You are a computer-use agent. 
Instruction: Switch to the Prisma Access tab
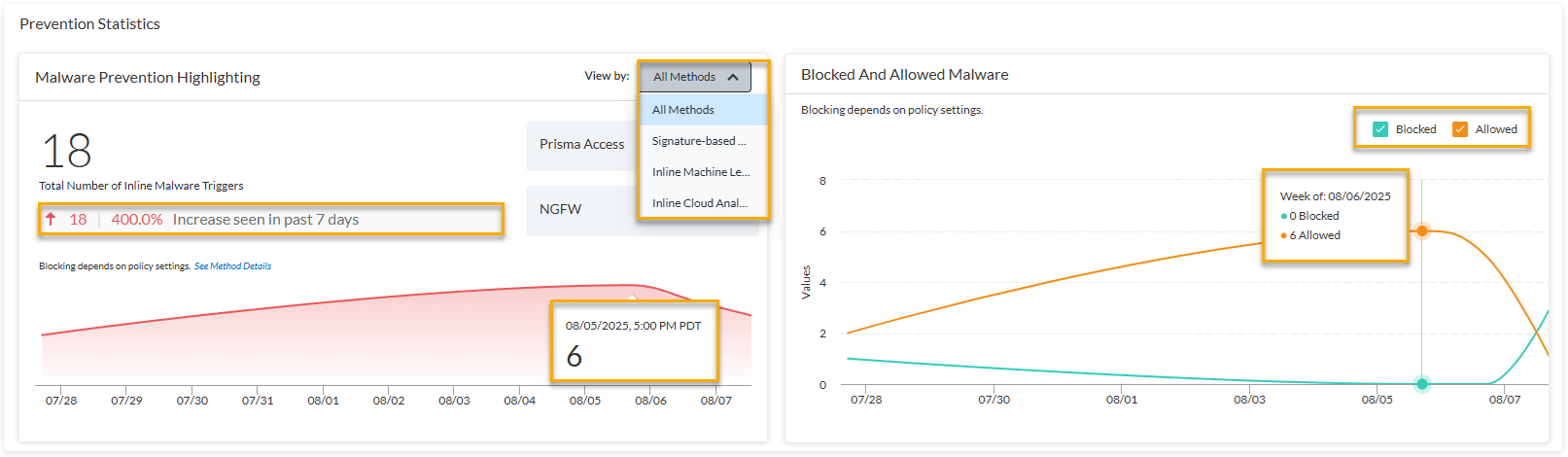pos(581,145)
